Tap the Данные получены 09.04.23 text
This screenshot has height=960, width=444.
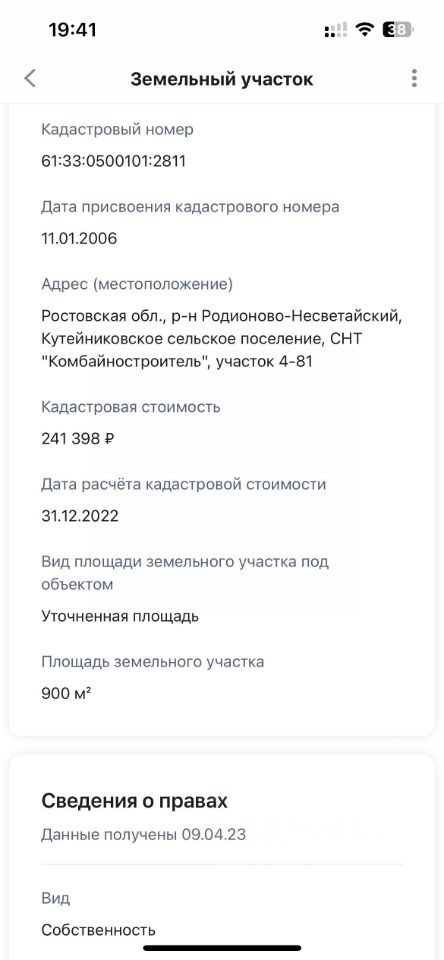143,834
